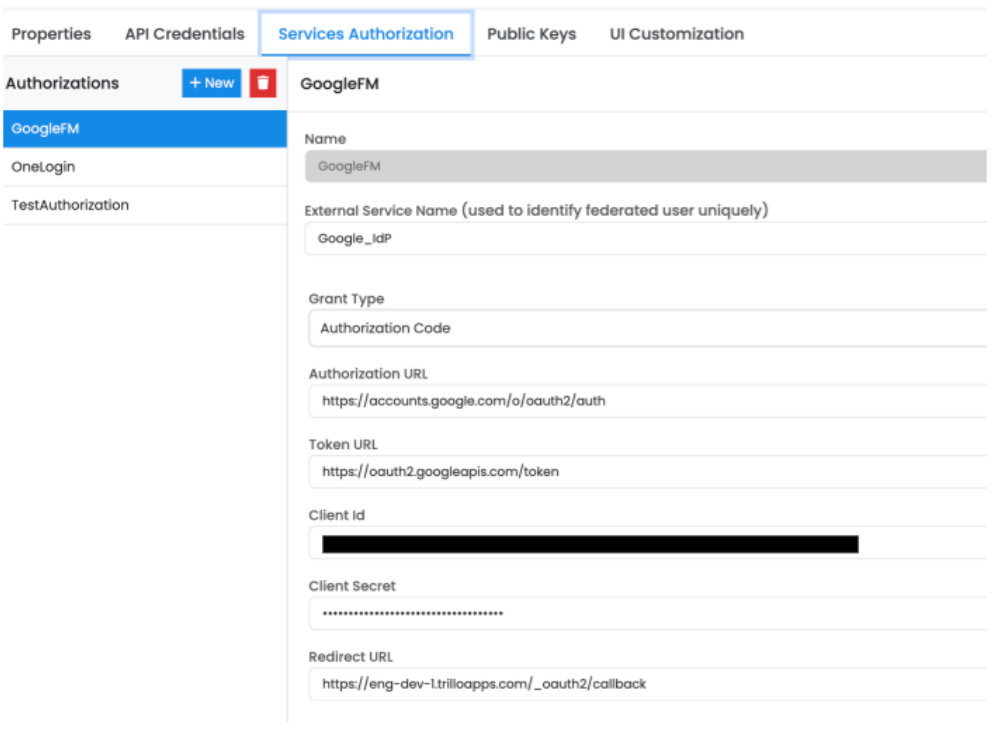The image size is (992, 736).
Task: Go to the Public Keys tab
Action: coord(531,34)
